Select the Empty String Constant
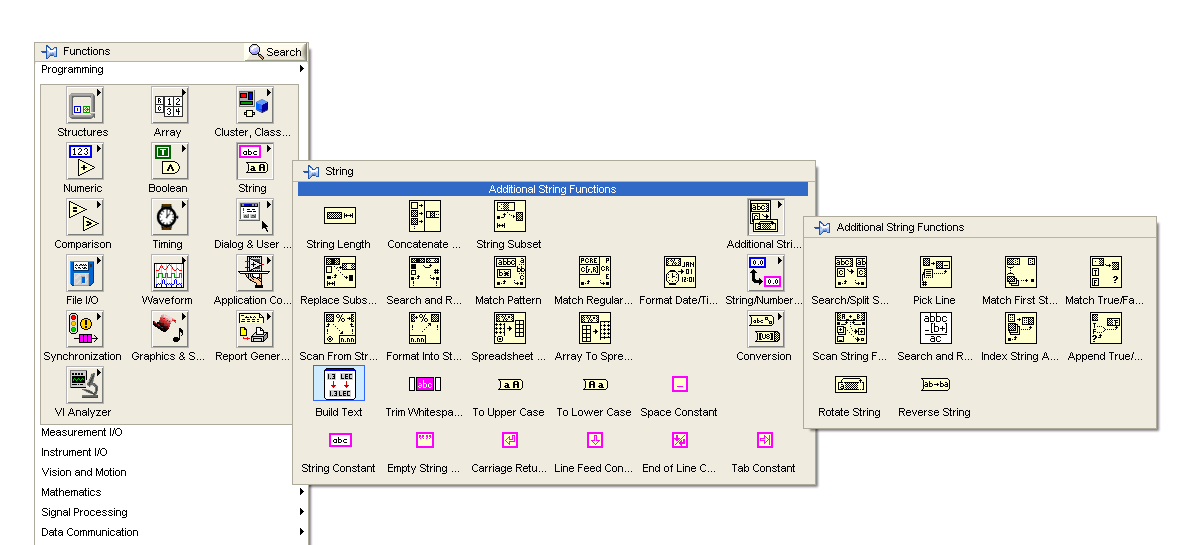This screenshot has height=545, width=1197. click(424, 440)
